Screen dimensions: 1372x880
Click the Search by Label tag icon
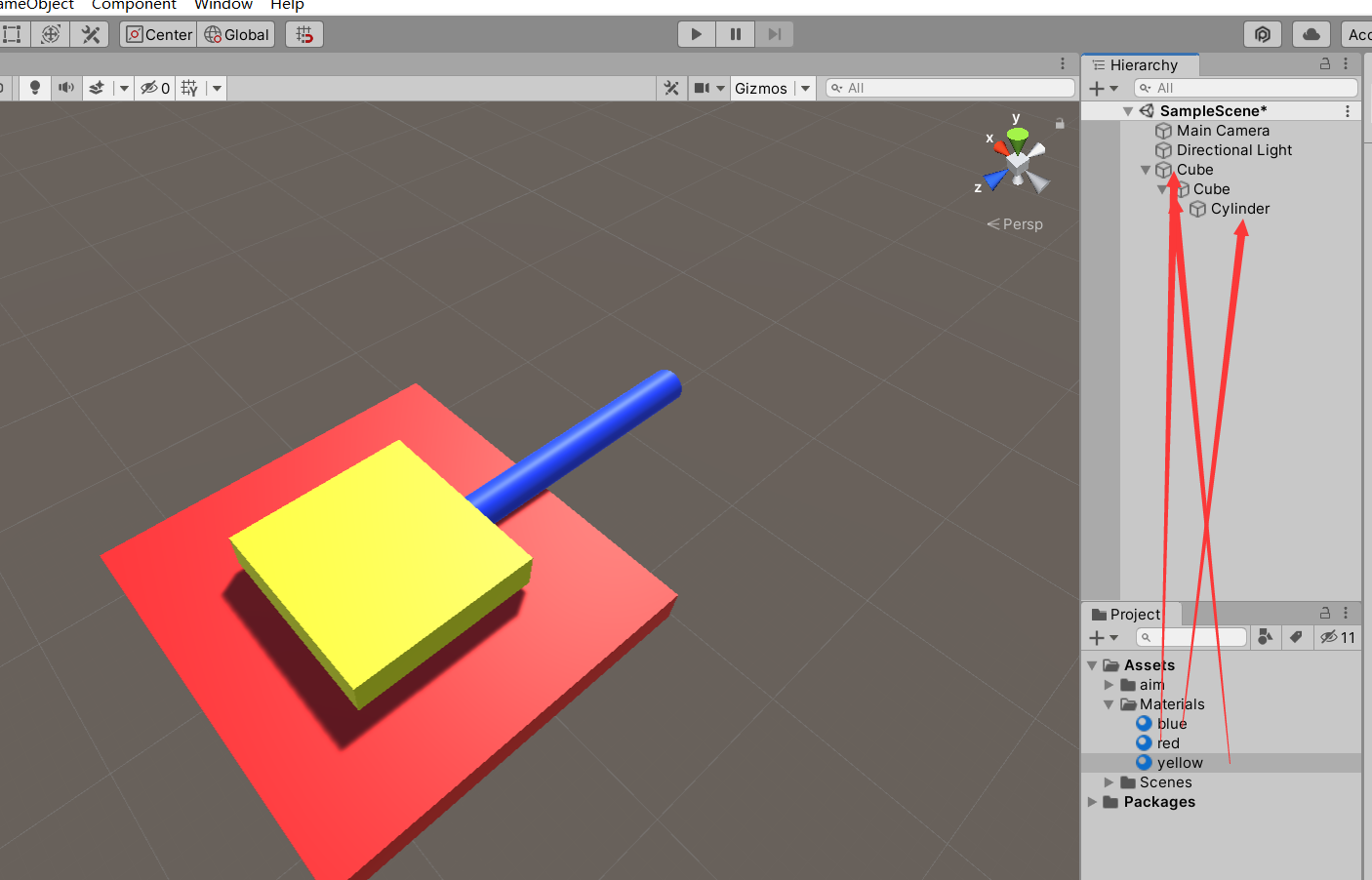pos(1296,637)
